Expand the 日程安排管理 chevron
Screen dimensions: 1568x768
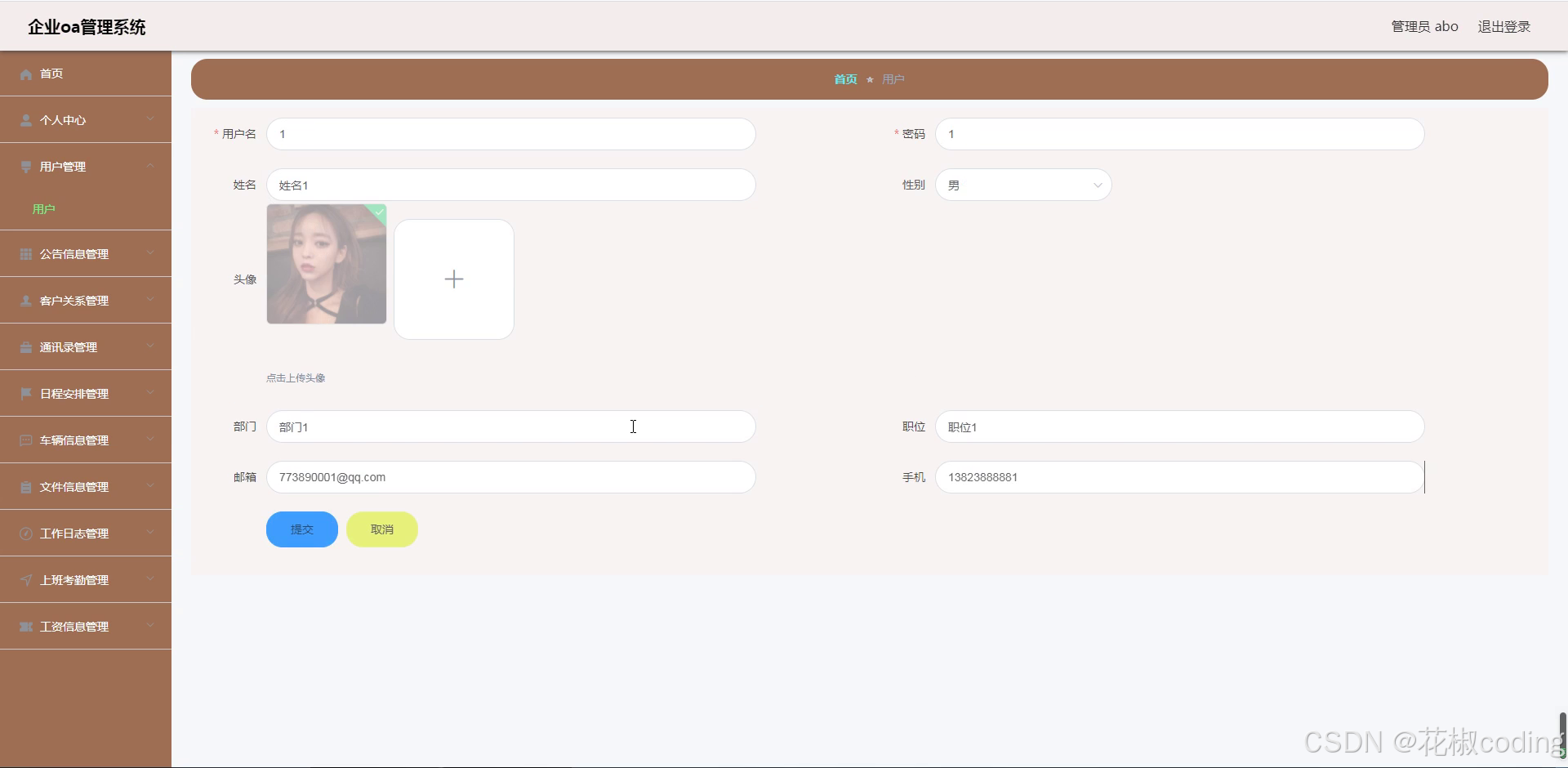coord(150,393)
